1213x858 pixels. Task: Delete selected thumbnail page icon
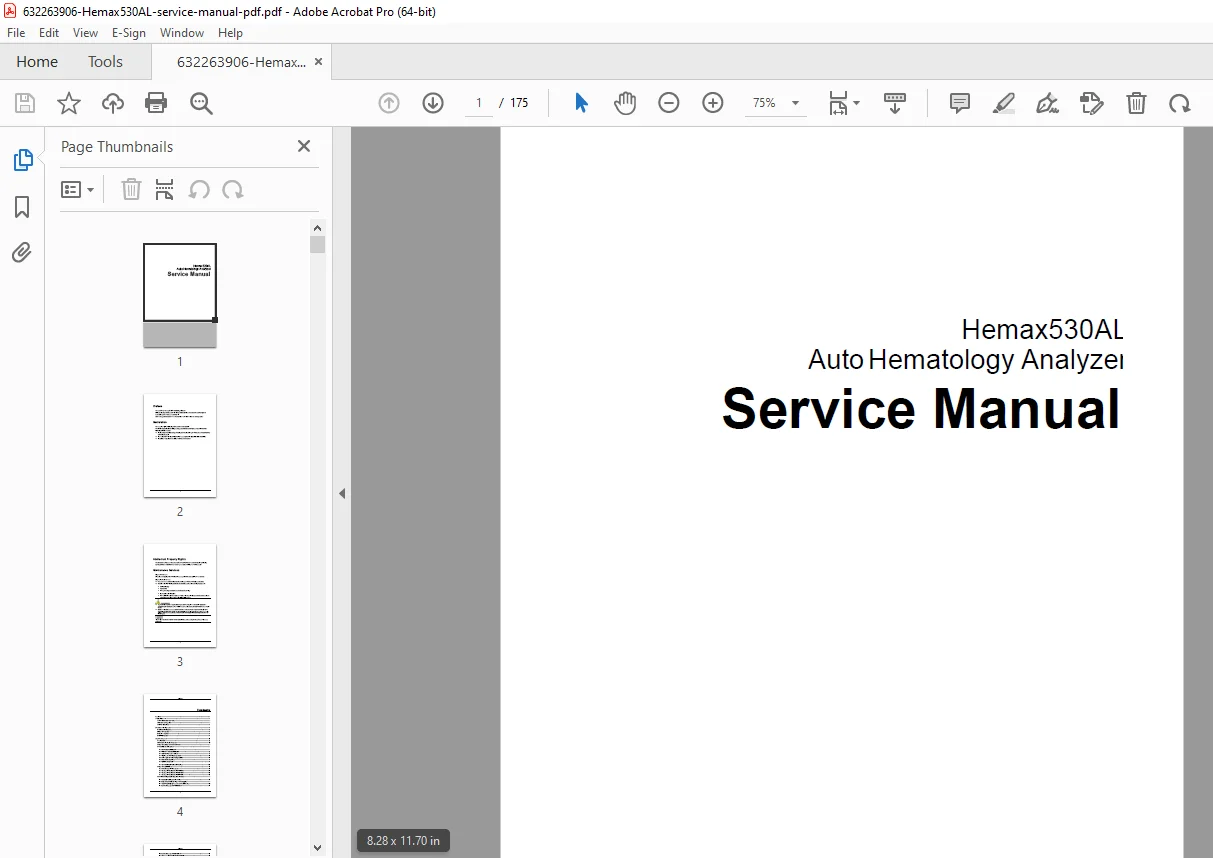point(131,189)
